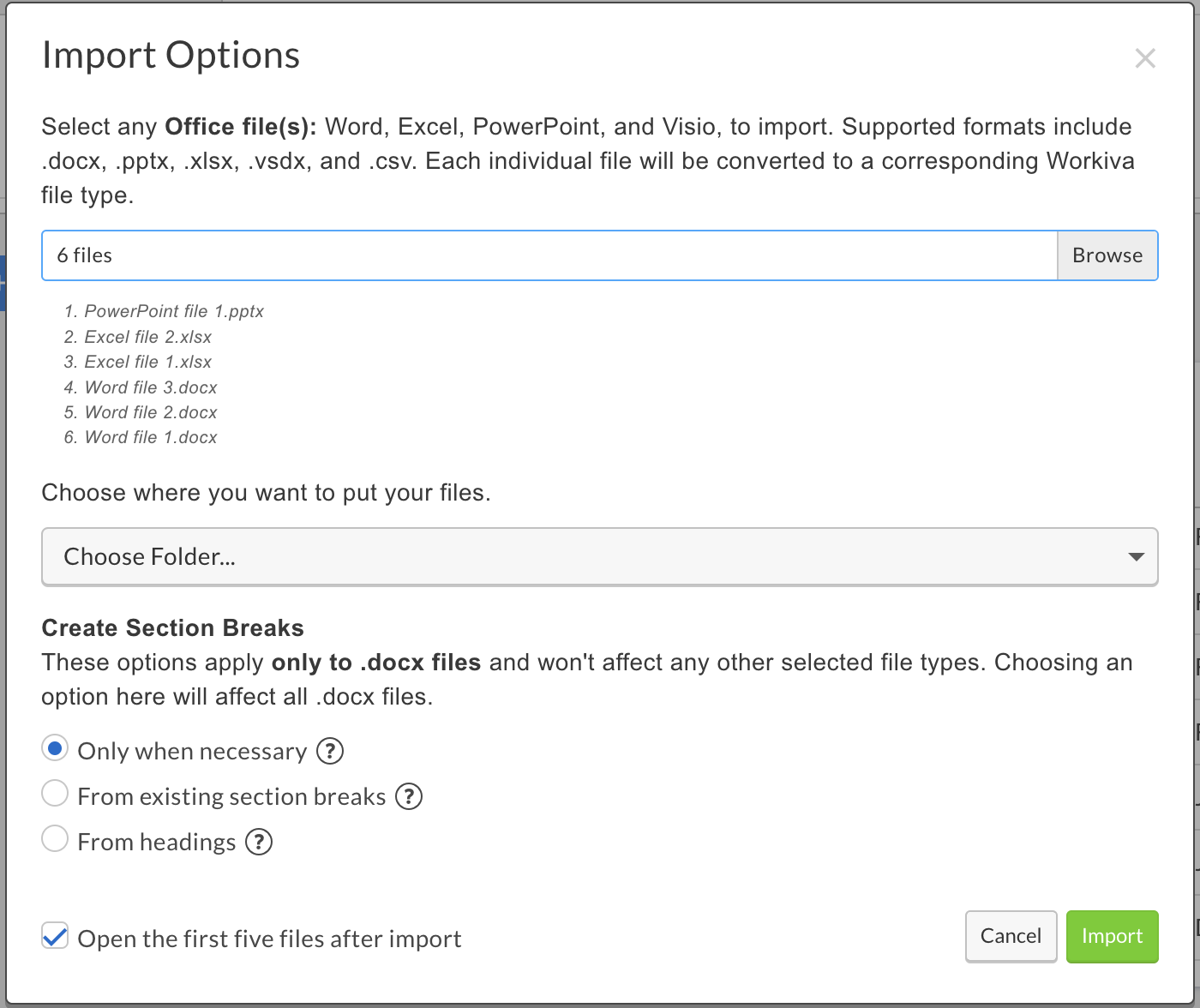Viewport: 1200px width, 1008px height.
Task: Click help icon next to existing section breaks
Action: coord(409,796)
